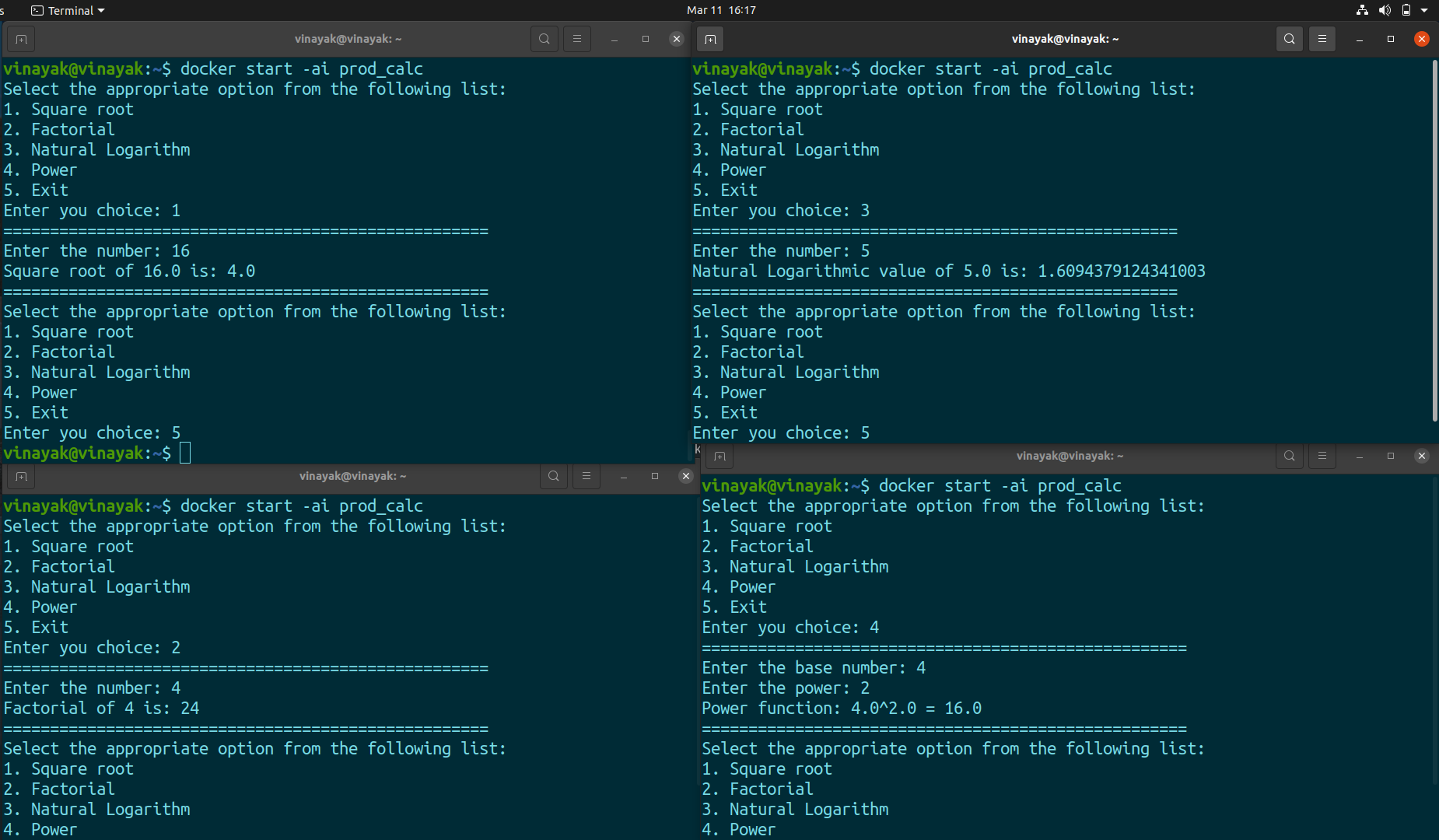Screen dimensions: 1439x840
Task: Open hamburger menu of top-left terminal
Action: [x=577, y=39]
